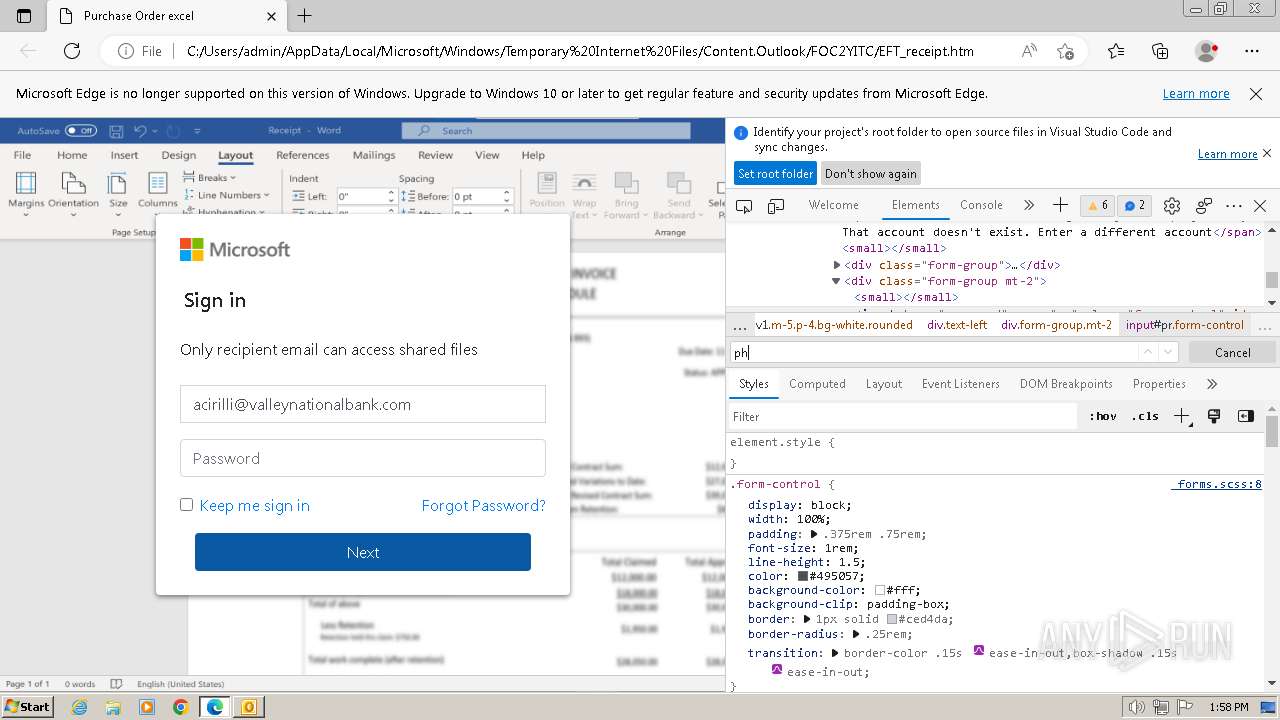This screenshot has width=1280, height=720.
Task: Launch Internet Explorer from taskbar
Action: tap(80, 707)
